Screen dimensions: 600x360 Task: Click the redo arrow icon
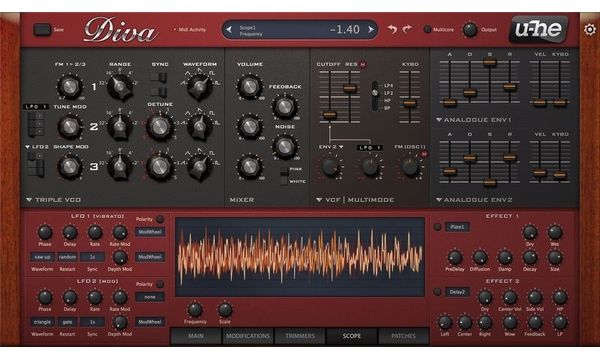click(x=407, y=29)
